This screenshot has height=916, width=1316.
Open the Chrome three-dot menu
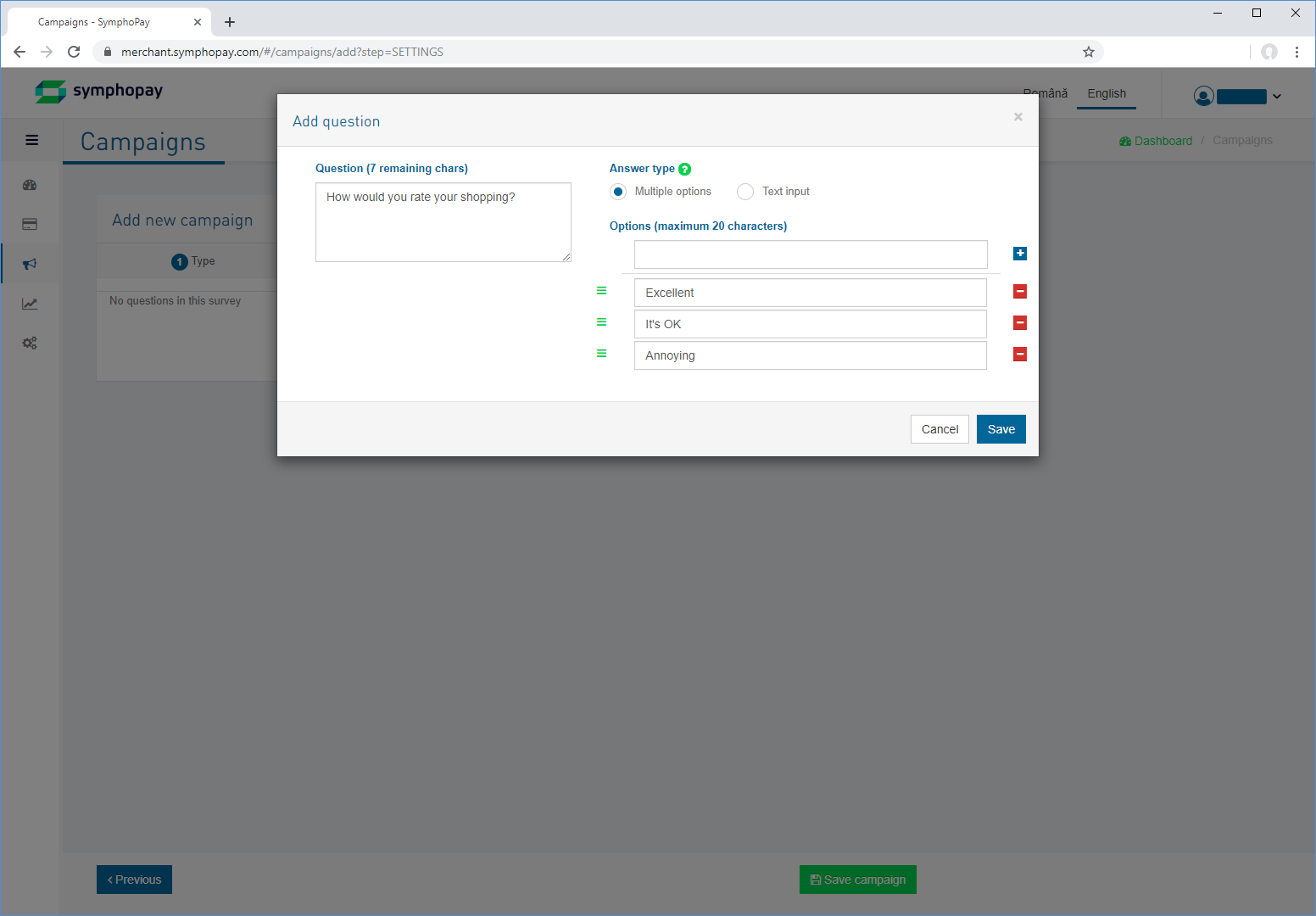(x=1296, y=52)
